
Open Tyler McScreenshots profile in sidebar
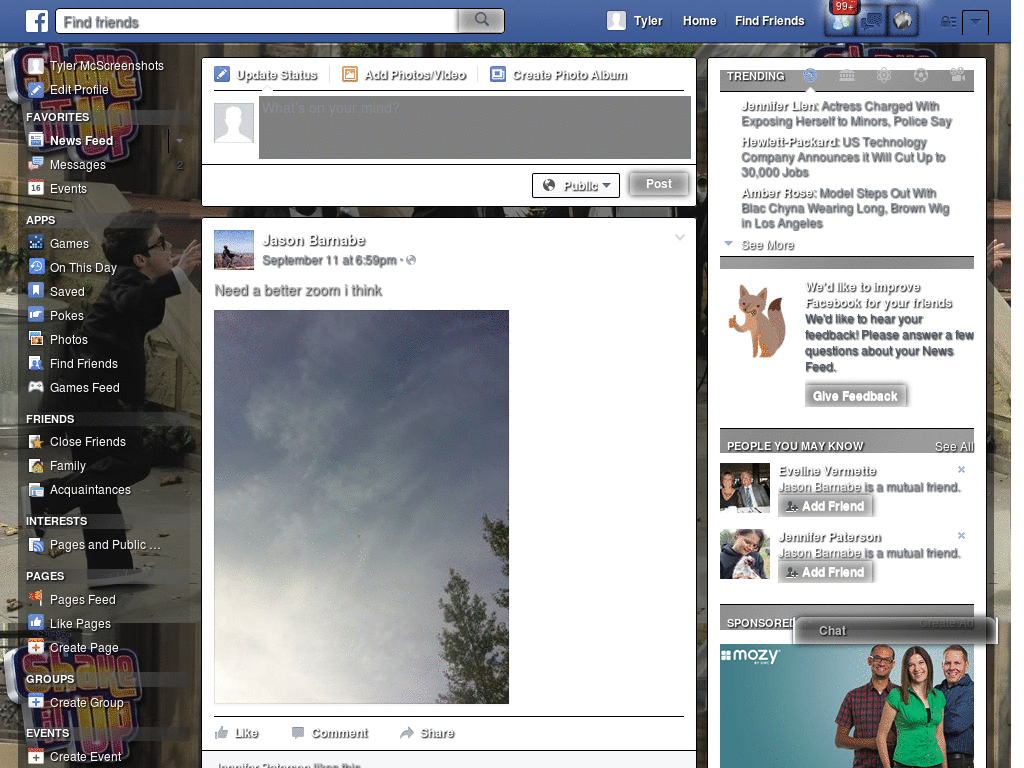[x=97, y=65]
